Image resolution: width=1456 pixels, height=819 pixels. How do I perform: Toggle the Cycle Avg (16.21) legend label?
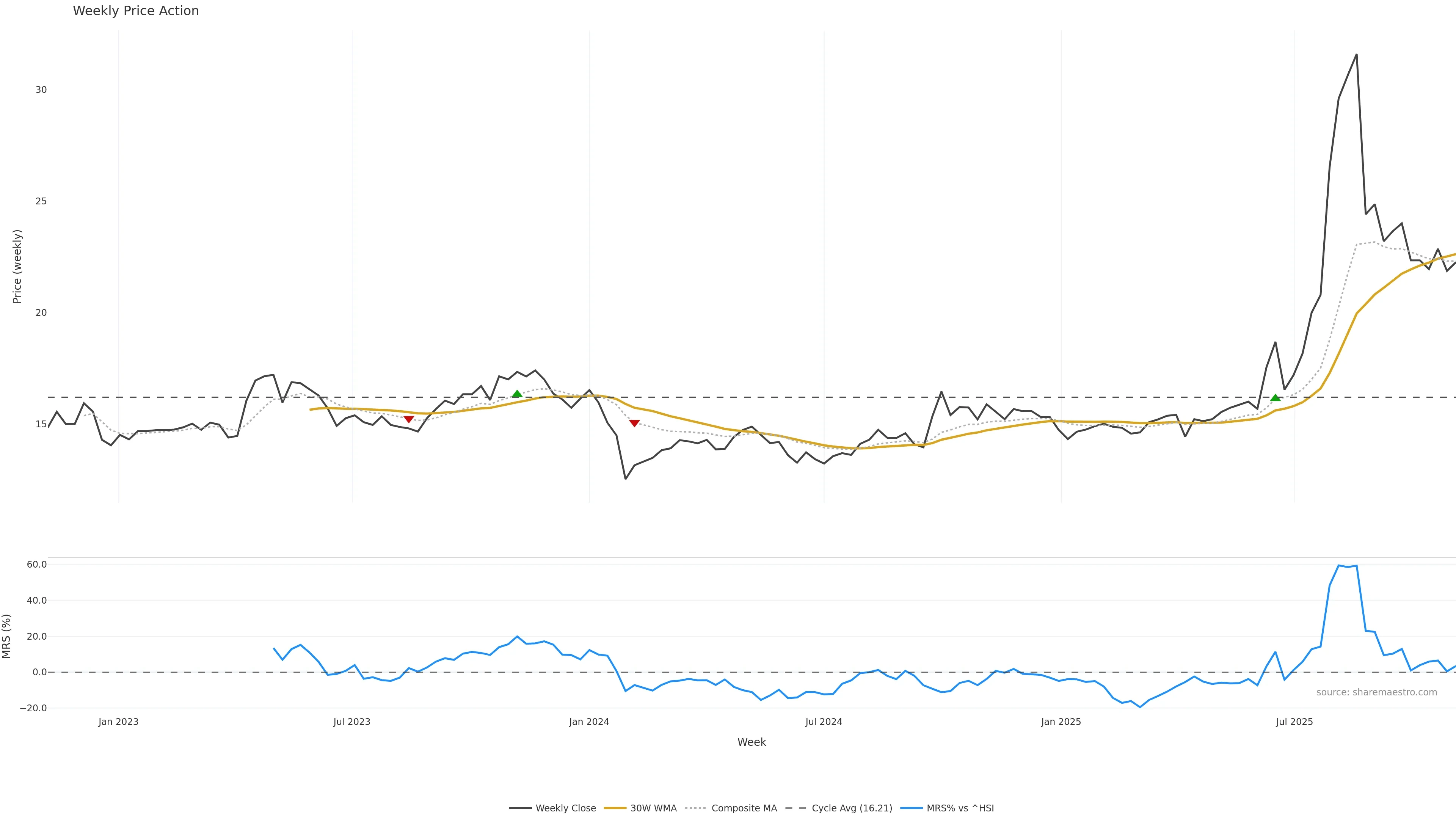tap(852, 808)
